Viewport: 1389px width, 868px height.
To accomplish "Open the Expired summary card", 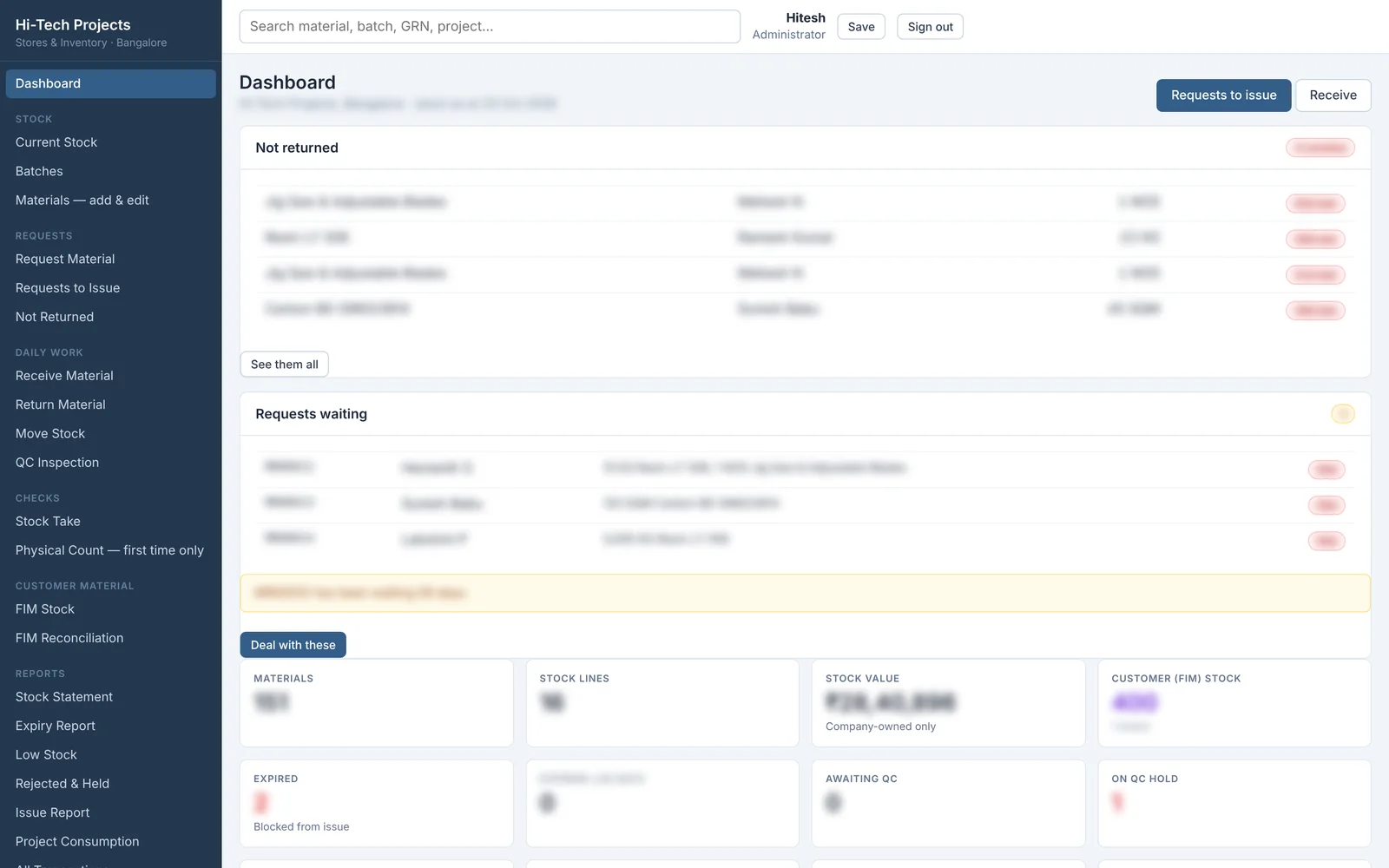I will pos(377,804).
